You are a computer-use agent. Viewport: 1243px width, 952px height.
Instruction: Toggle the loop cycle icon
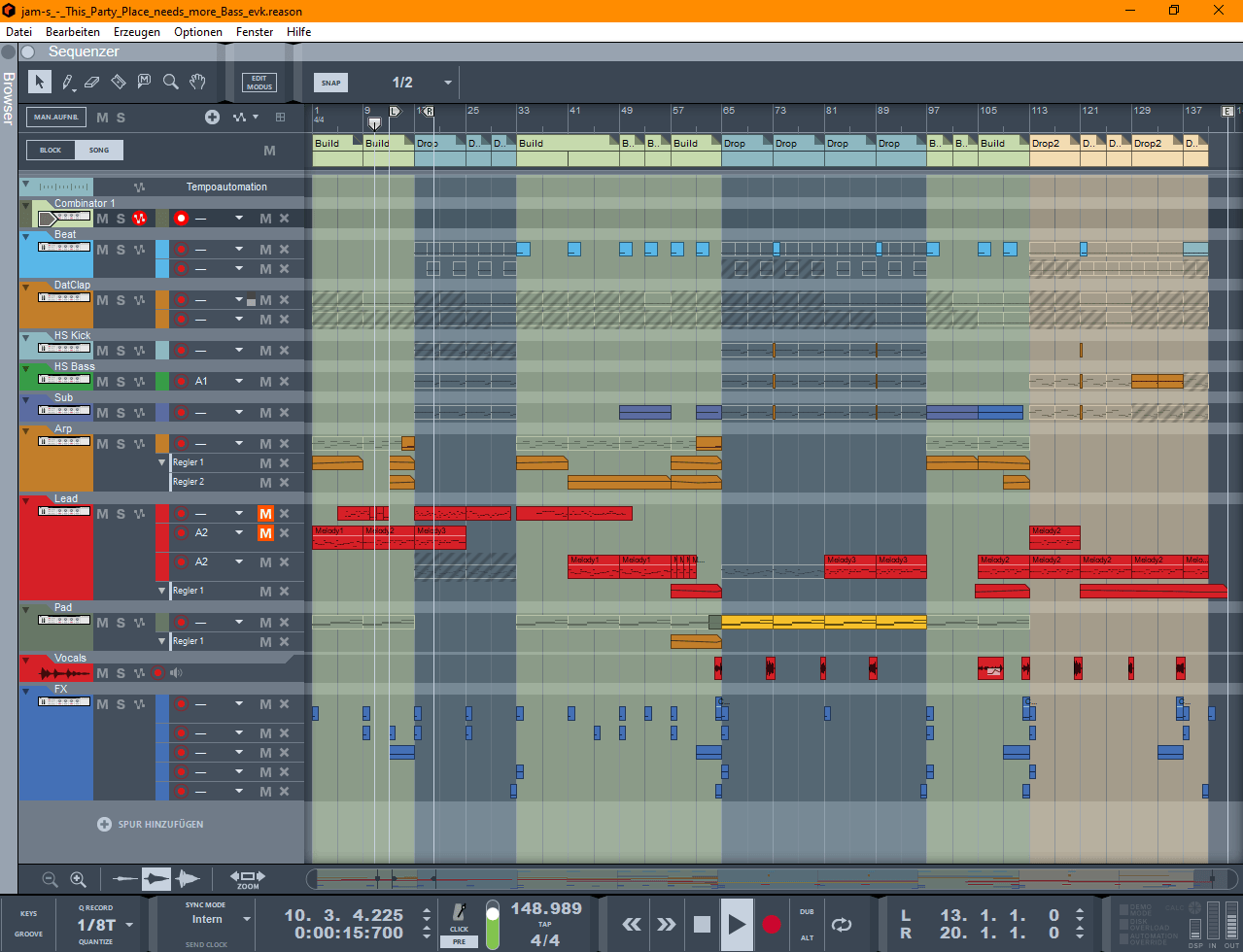(x=842, y=924)
